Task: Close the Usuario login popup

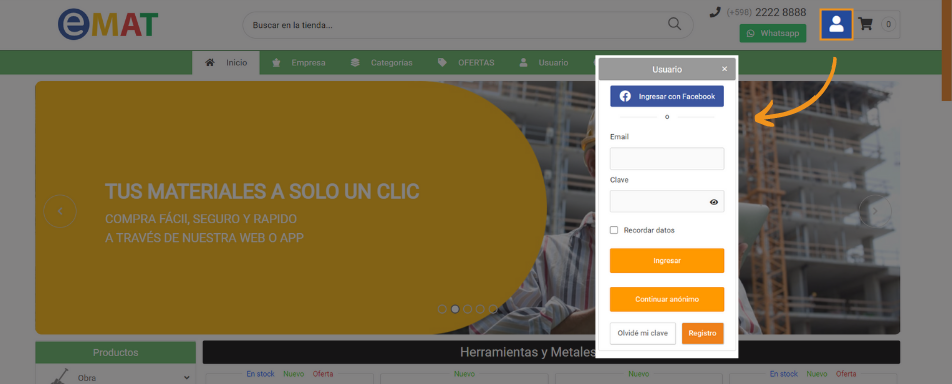Action: tap(724, 69)
